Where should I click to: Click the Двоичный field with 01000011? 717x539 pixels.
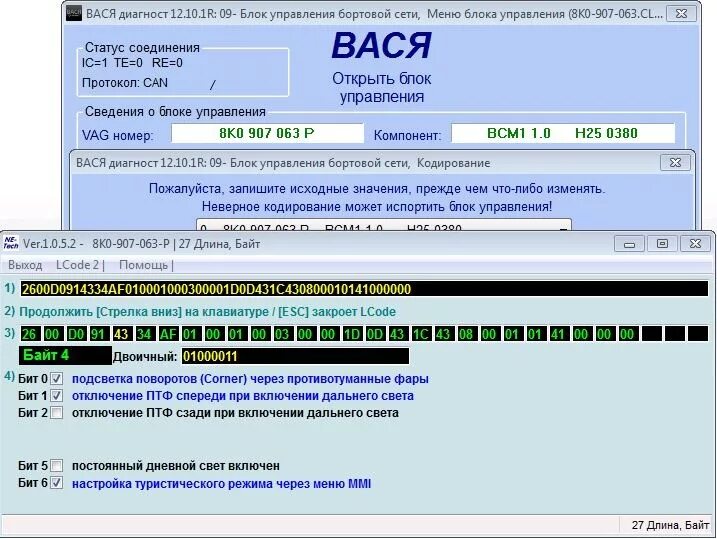[x=295, y=356]
